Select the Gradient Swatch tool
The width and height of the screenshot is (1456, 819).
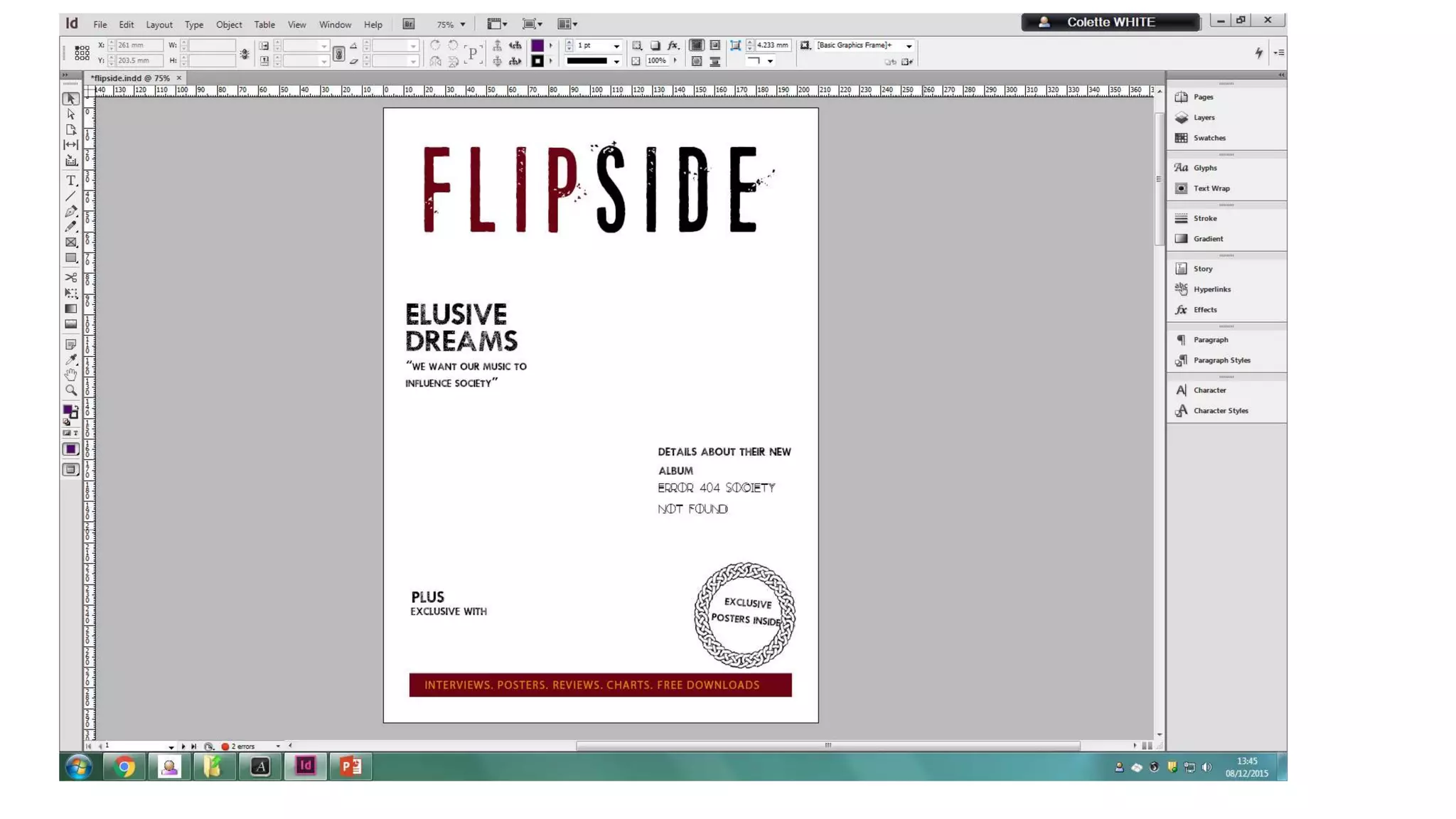coord(71,309)
